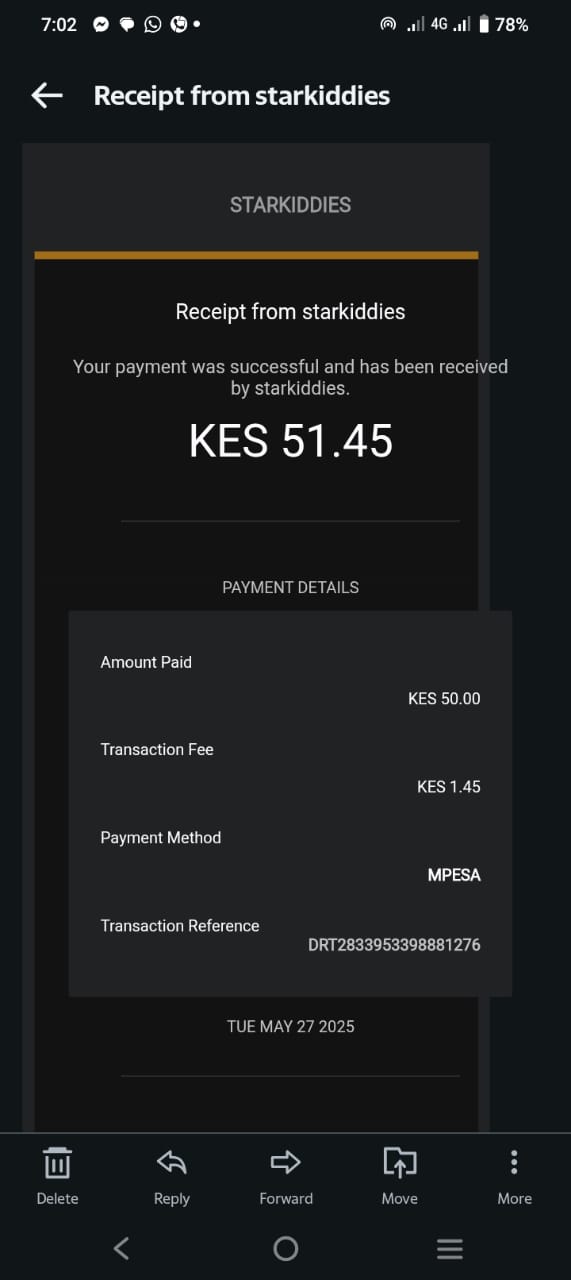Tap the MPESA payment method value
This screenshot has width=571, height=1280.
[454, 875]
